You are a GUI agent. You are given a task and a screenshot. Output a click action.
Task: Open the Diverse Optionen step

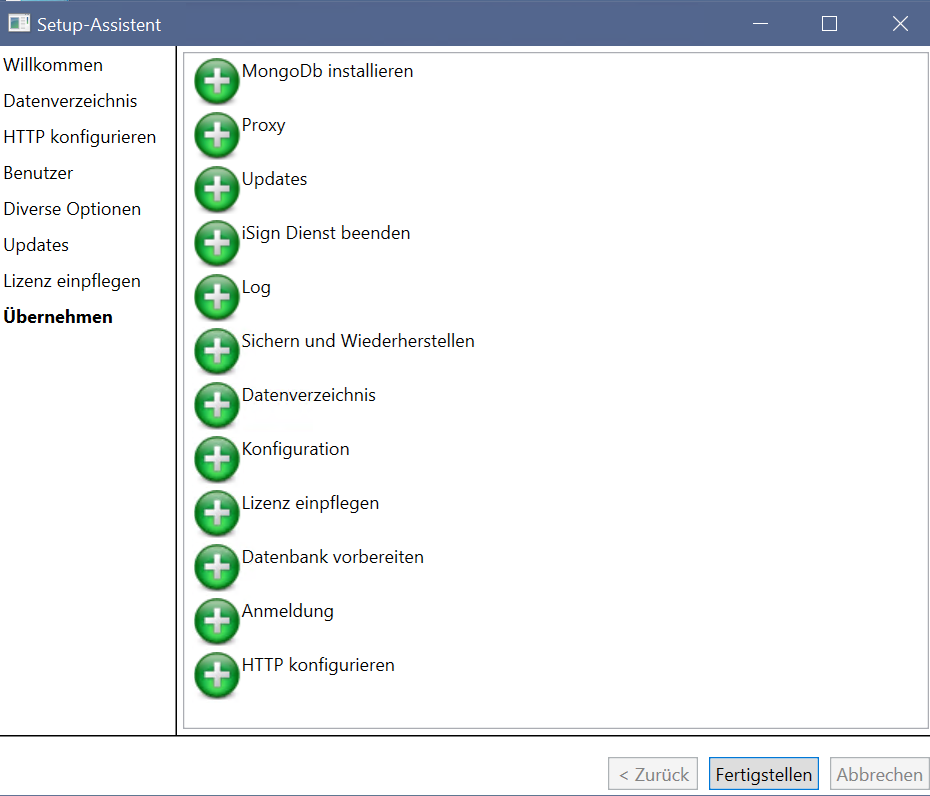click(x=72, y=209)
